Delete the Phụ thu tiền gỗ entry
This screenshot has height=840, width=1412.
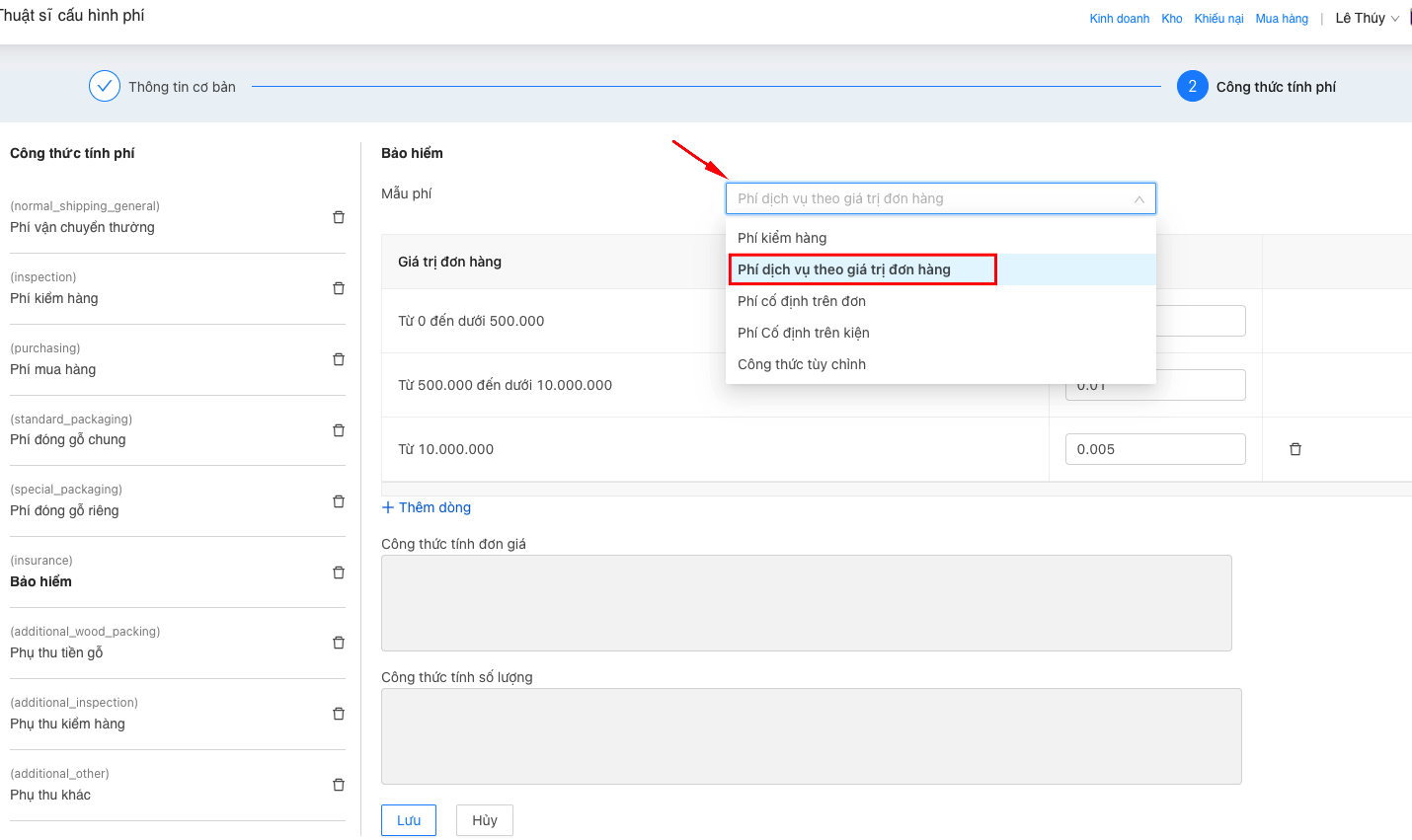[x=339, y=643]
